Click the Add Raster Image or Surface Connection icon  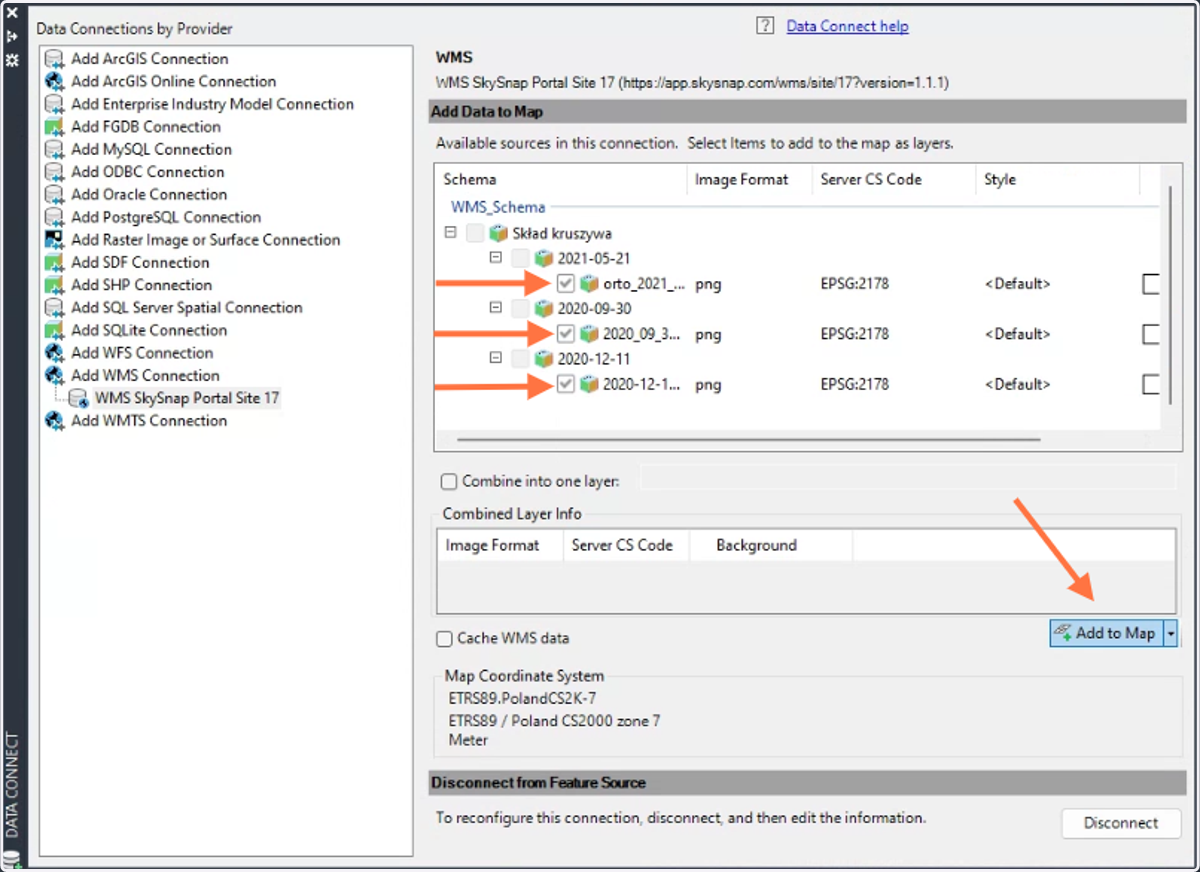[55, 240]
